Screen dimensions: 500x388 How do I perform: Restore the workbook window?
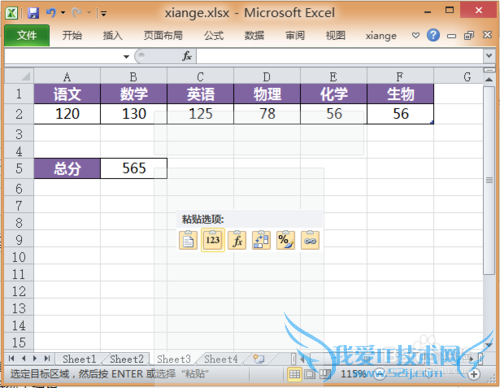pos(469,35)
